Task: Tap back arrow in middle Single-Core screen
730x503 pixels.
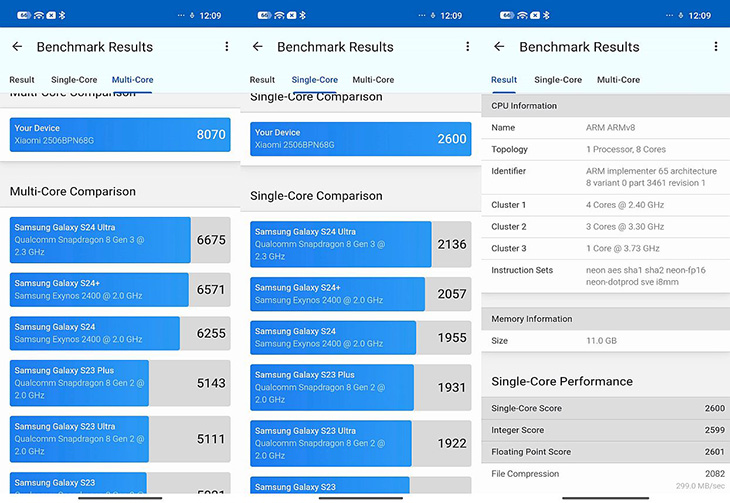Action: 257,47
